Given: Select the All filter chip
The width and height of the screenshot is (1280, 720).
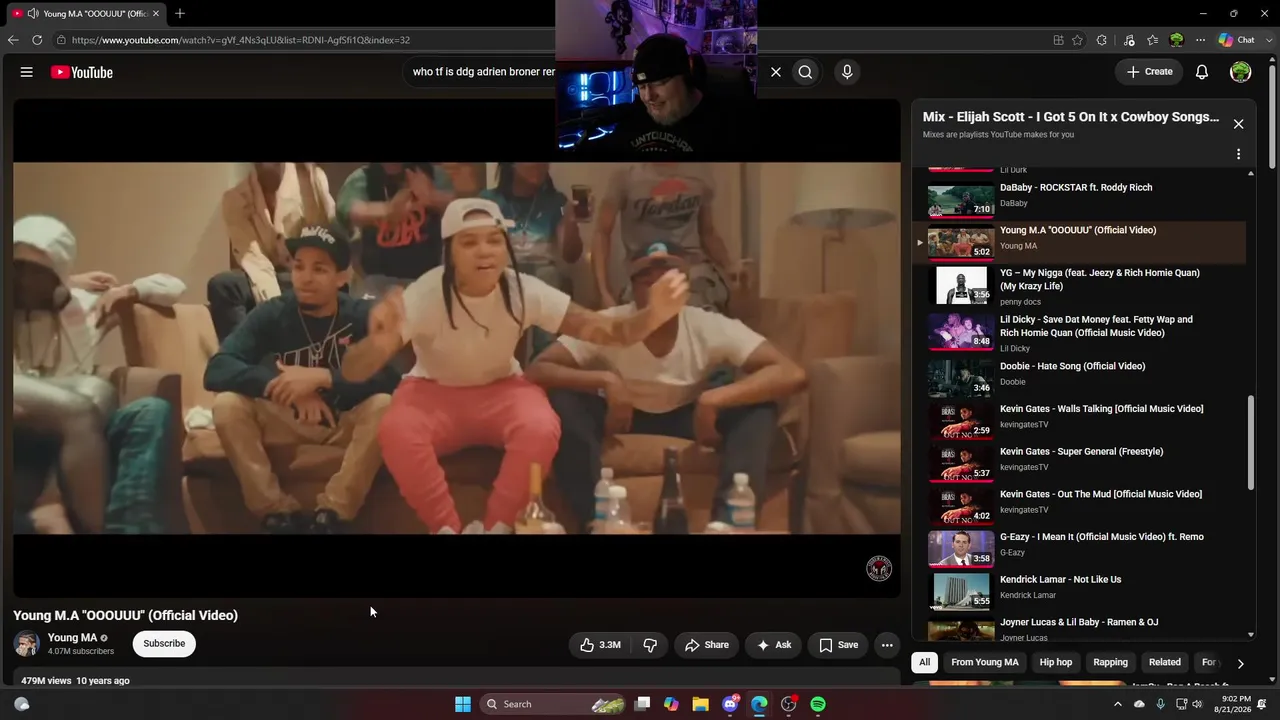Looking at the screenshot, I should [925, 662].
